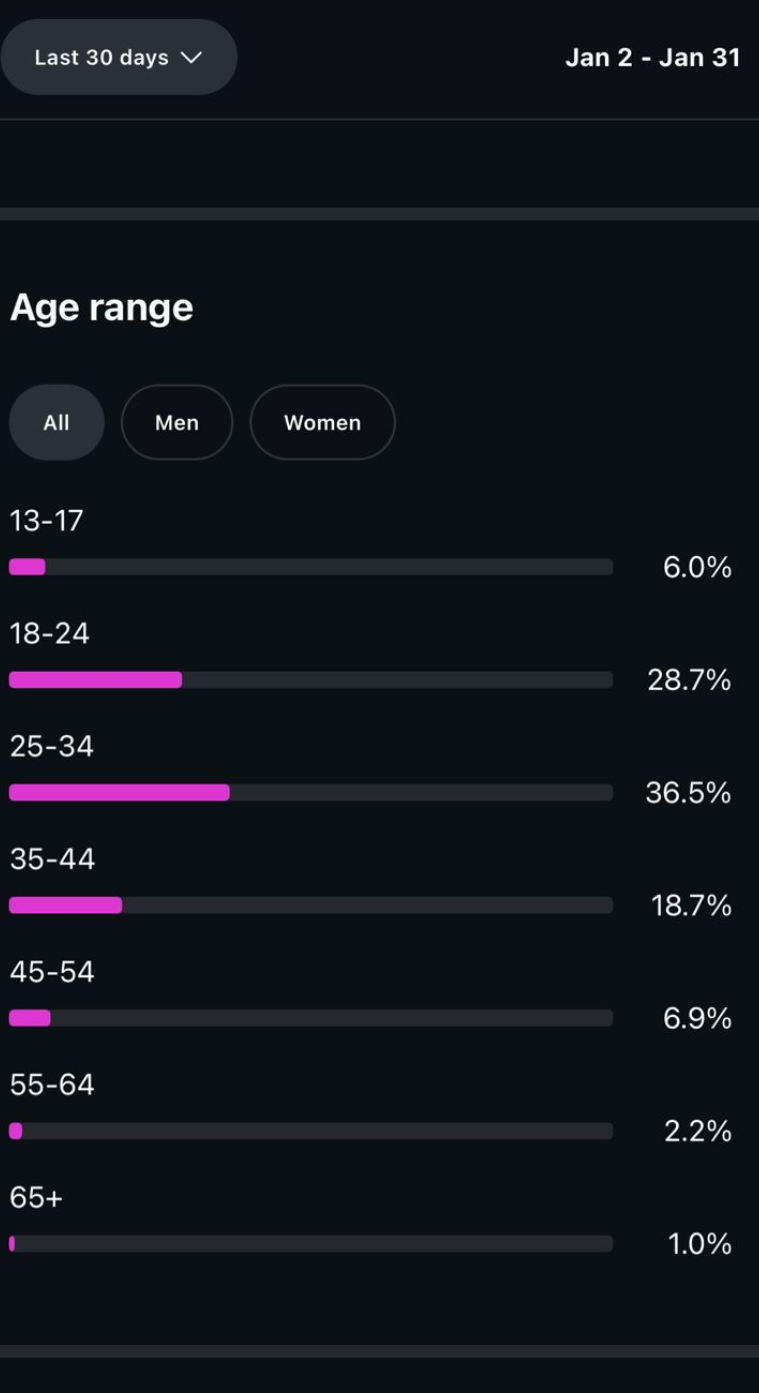Viewport: 759px width, 1393px height.
Task: Click the Jan 2 - Jan 31 date range
Action: (652, 57)
